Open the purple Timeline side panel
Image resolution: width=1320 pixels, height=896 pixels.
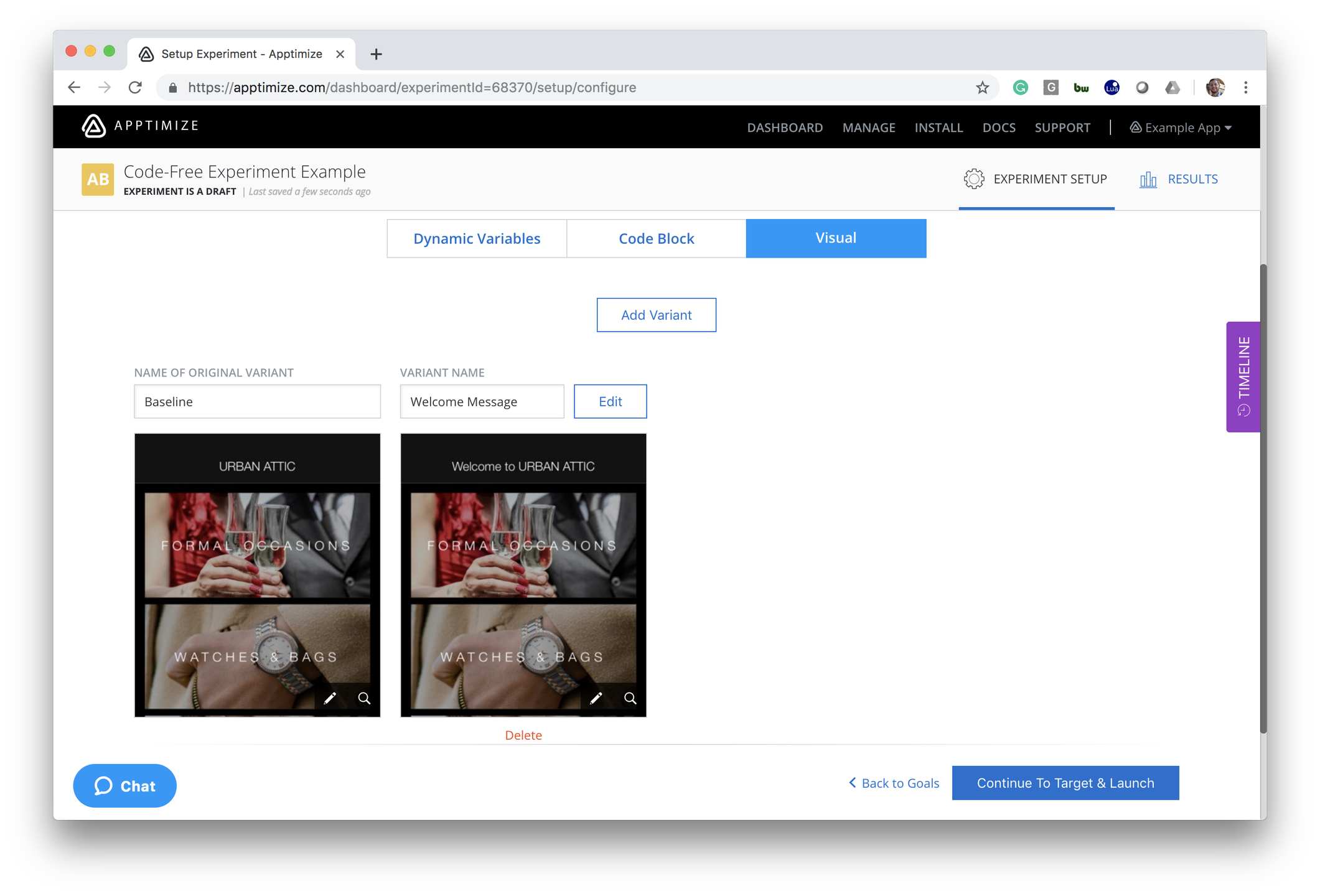(x=1243, y=376)
